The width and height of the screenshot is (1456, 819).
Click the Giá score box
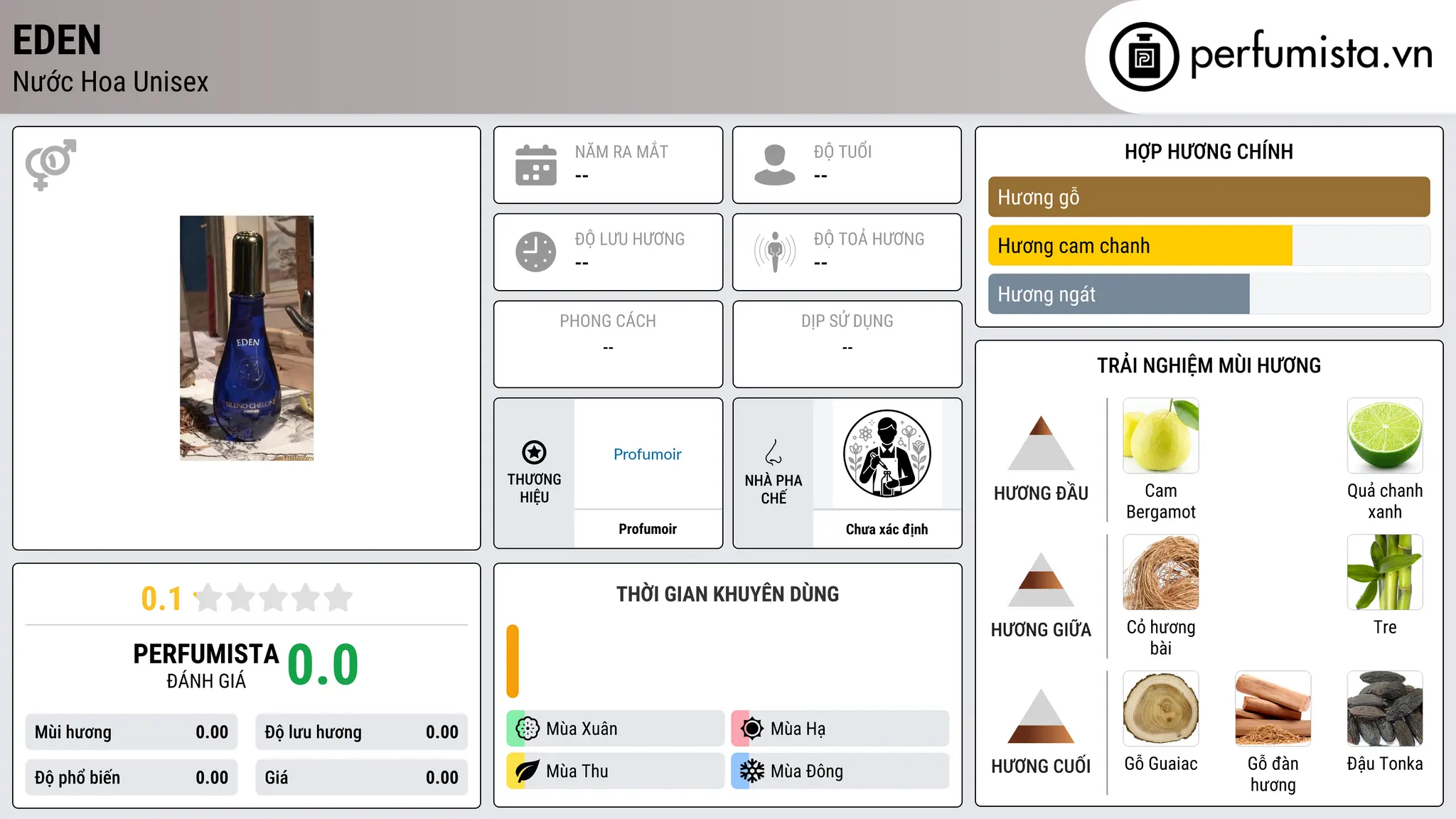pyautogui.click(x=361, y=778)
